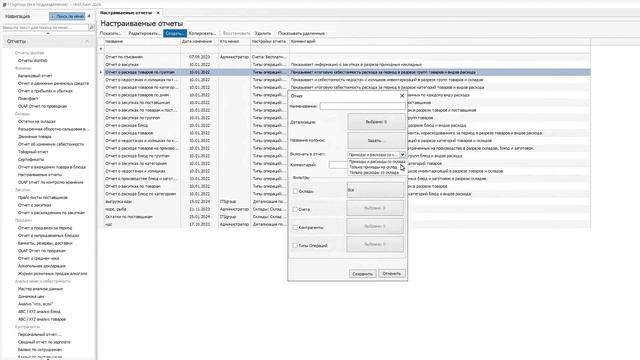The image size is (640, 360).
Task: Open Алкогольная декларация in navigation
Action: point(42,266)
